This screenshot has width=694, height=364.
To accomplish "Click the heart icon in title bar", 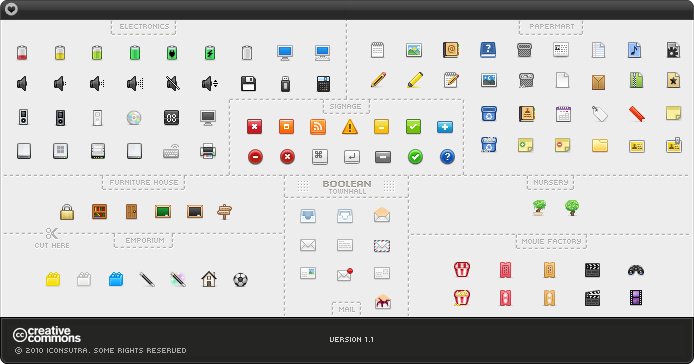I will tap(11, 8).
